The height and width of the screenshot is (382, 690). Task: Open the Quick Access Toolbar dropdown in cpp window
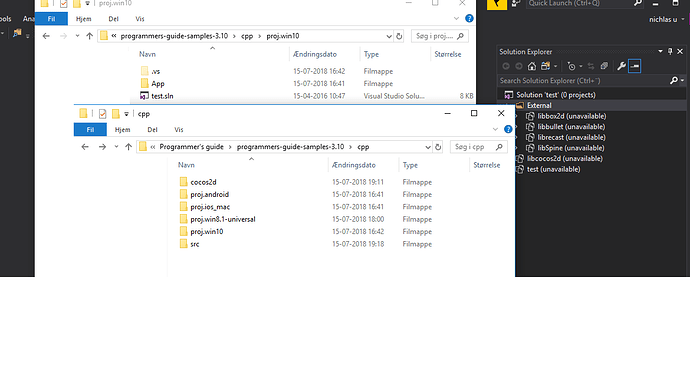(x=126, y=114)
